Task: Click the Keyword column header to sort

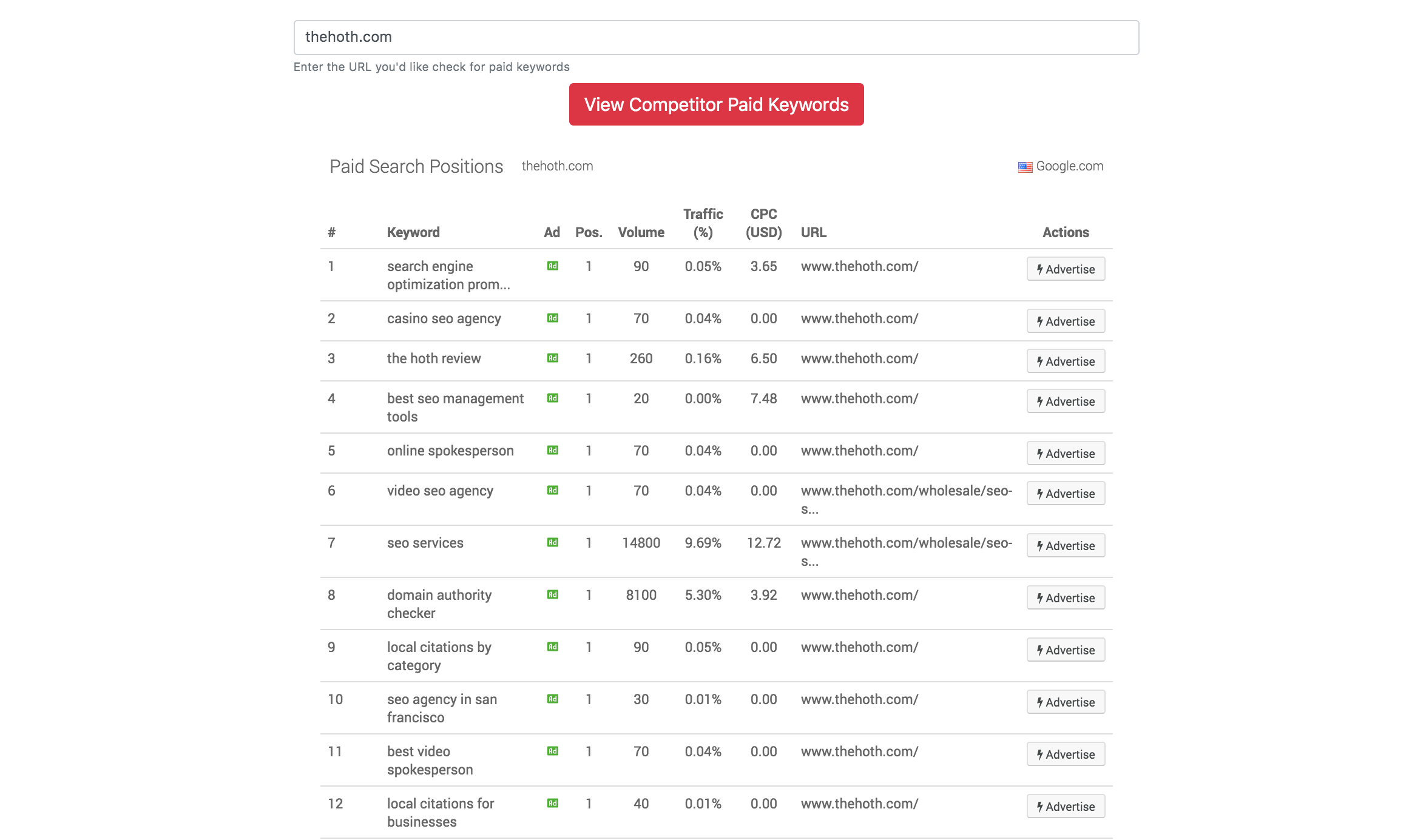Action: click(413, 231)
